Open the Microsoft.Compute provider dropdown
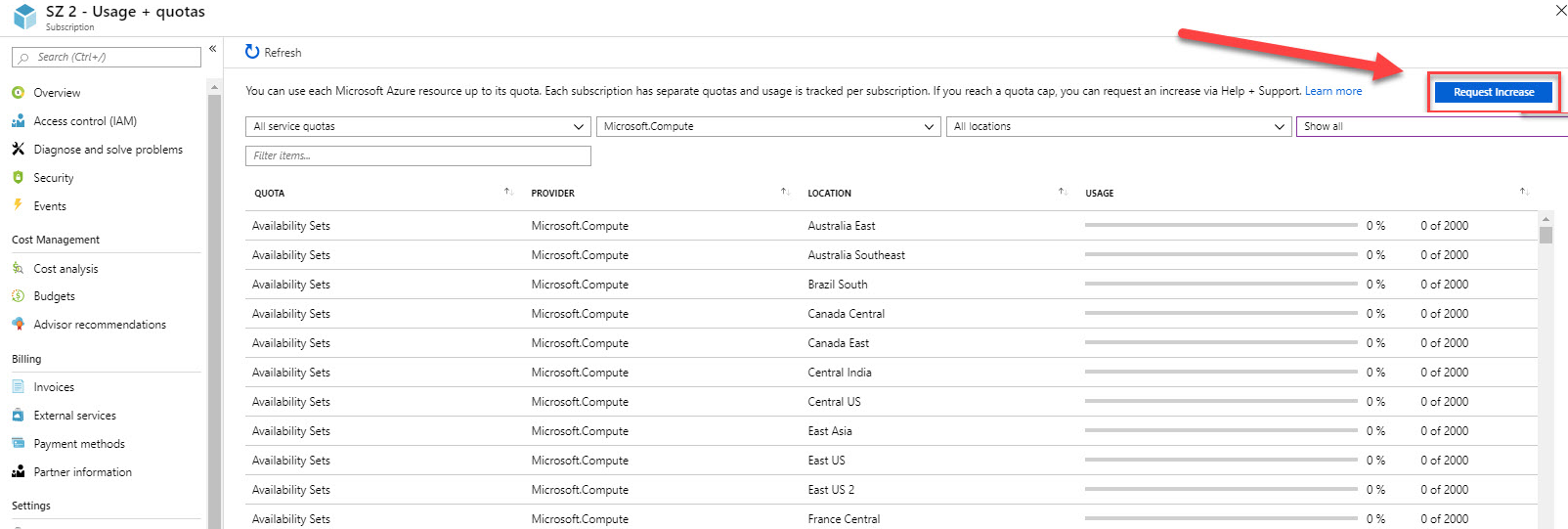1568x529 pixels. point(768,126)
